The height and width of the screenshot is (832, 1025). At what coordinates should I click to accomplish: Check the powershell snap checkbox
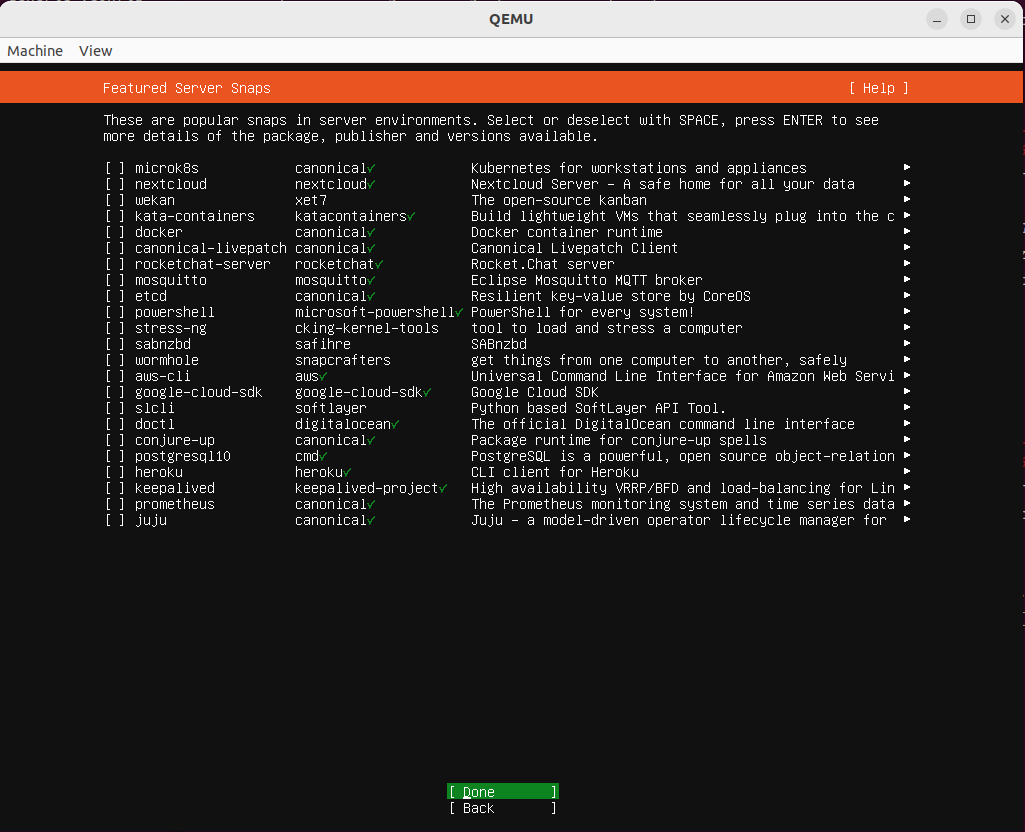coord(115,312)
